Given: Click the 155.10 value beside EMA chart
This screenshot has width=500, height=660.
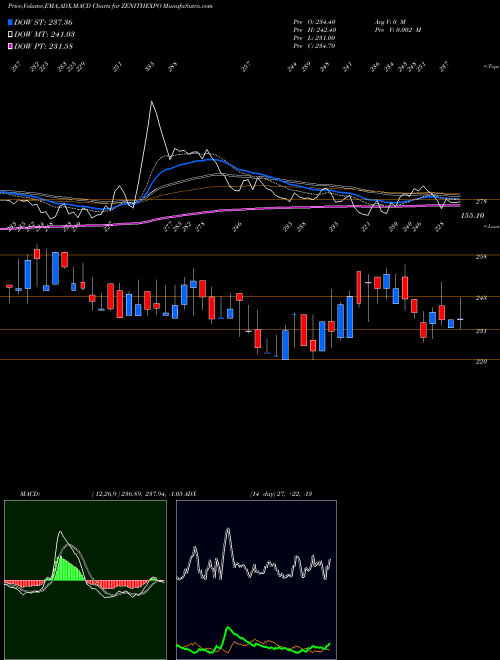Looking at the screenshot, I should pyautogui.click(x=472, y=216).
